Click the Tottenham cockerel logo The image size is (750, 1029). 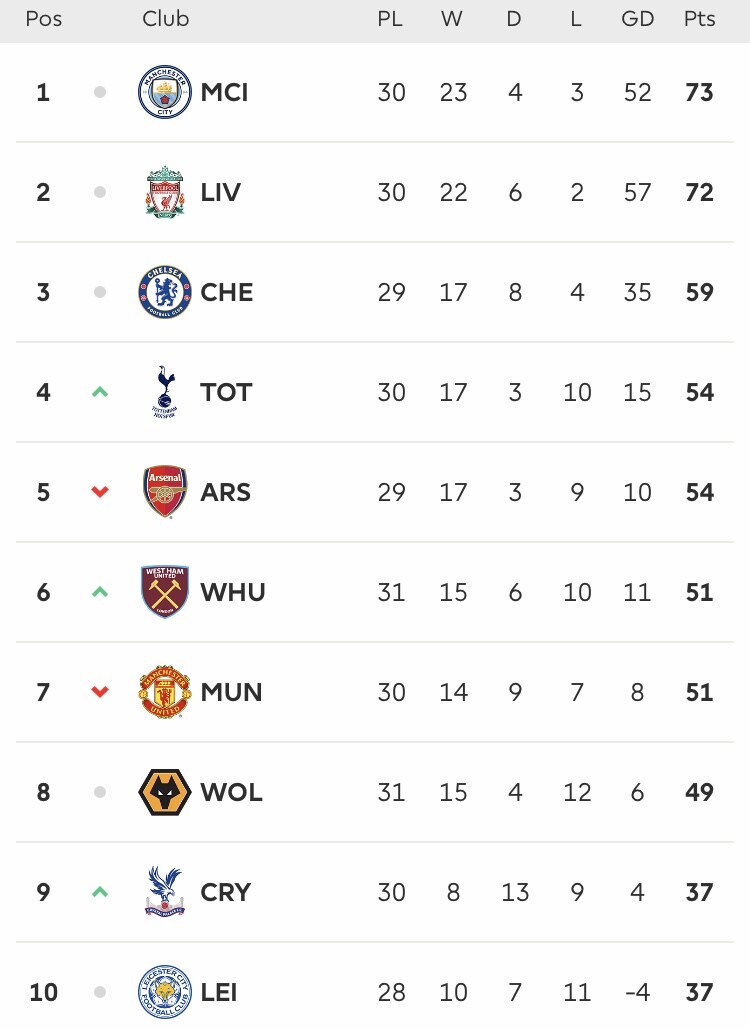tap(165, 392)
